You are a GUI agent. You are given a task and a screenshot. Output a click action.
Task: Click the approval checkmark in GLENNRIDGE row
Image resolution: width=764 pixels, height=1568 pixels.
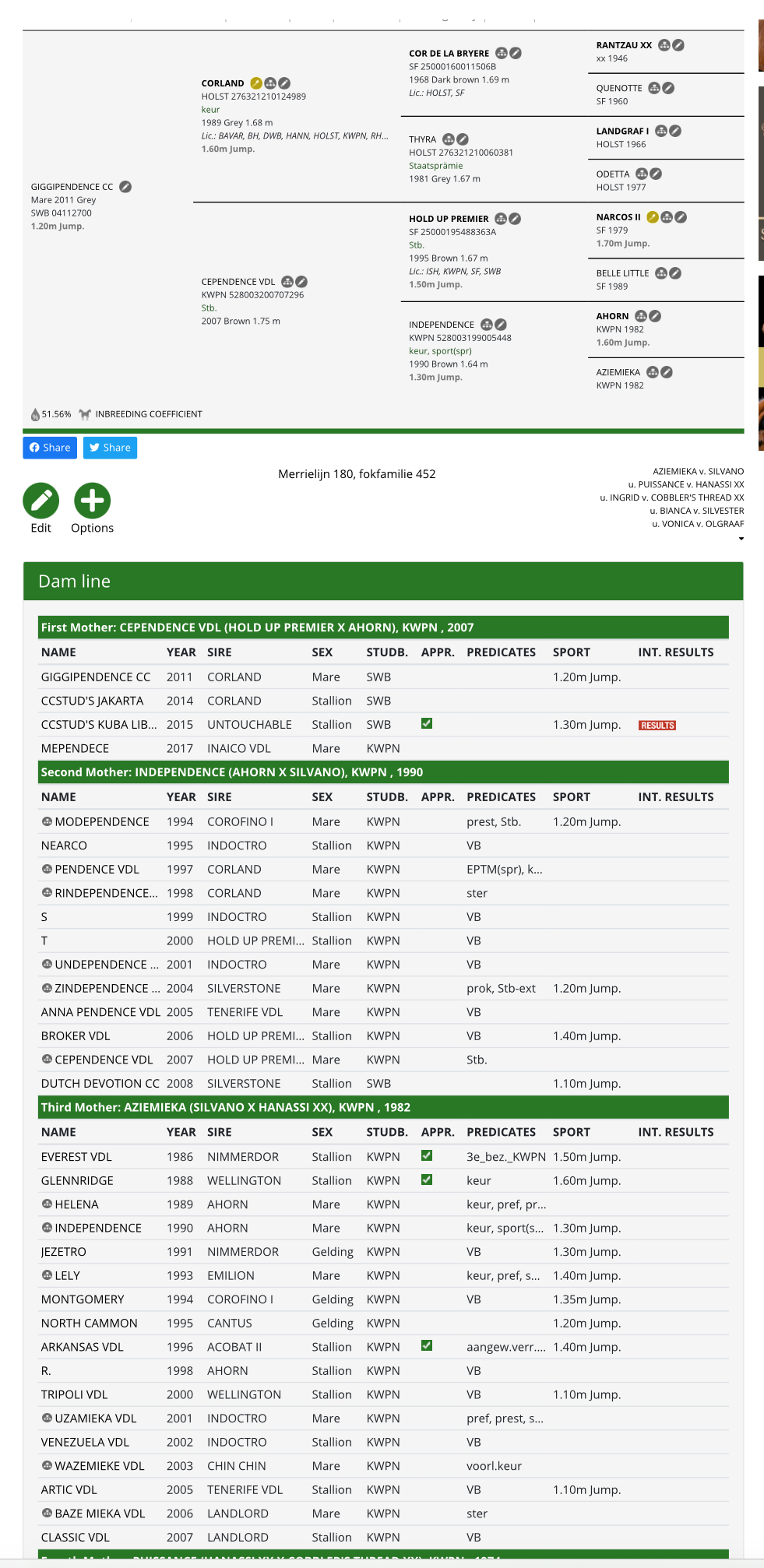coord(427,1180)
